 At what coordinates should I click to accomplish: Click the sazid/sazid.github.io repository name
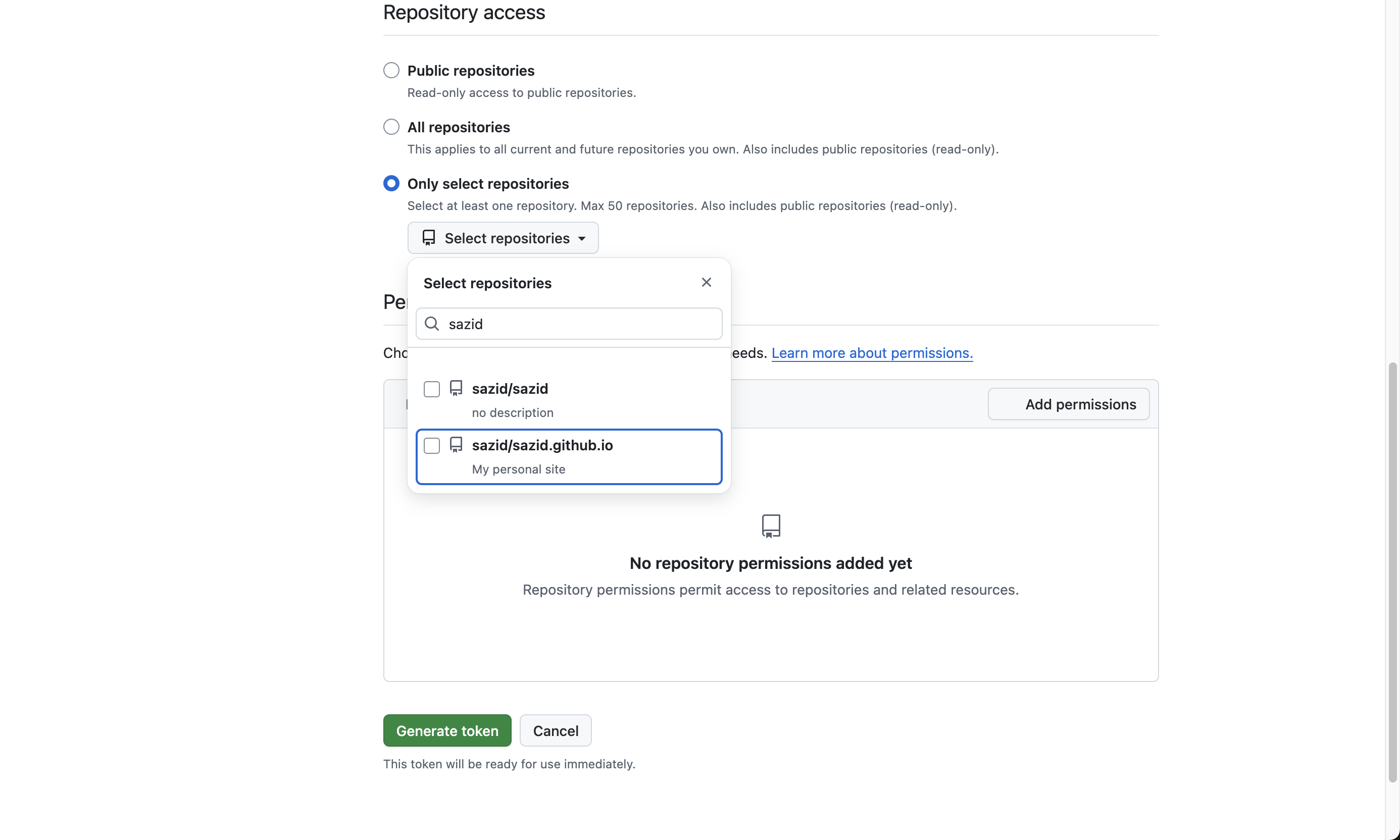point(542,445)
